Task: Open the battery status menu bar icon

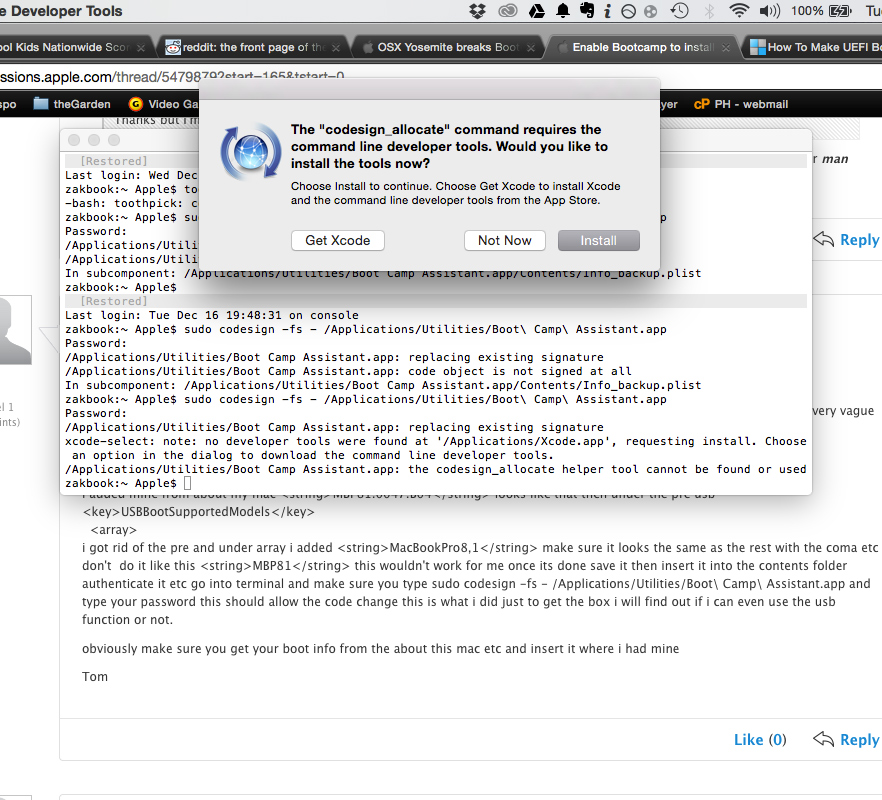Action: (x=840, y=11)
